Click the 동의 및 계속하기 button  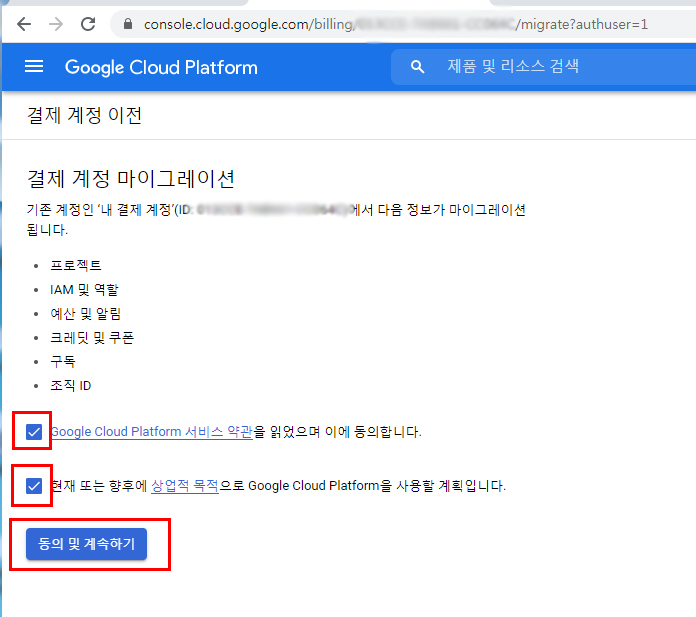[x=86, y=544]
